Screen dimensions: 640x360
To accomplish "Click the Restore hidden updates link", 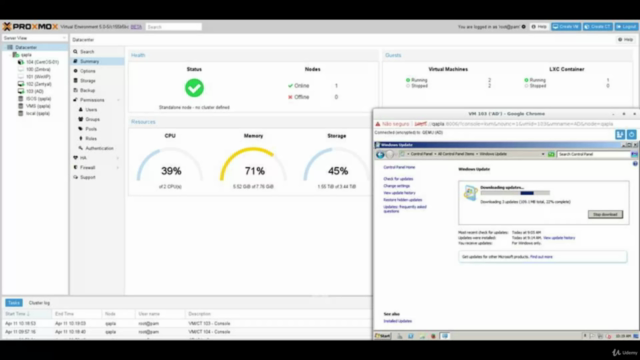I will tap(402, 200).
